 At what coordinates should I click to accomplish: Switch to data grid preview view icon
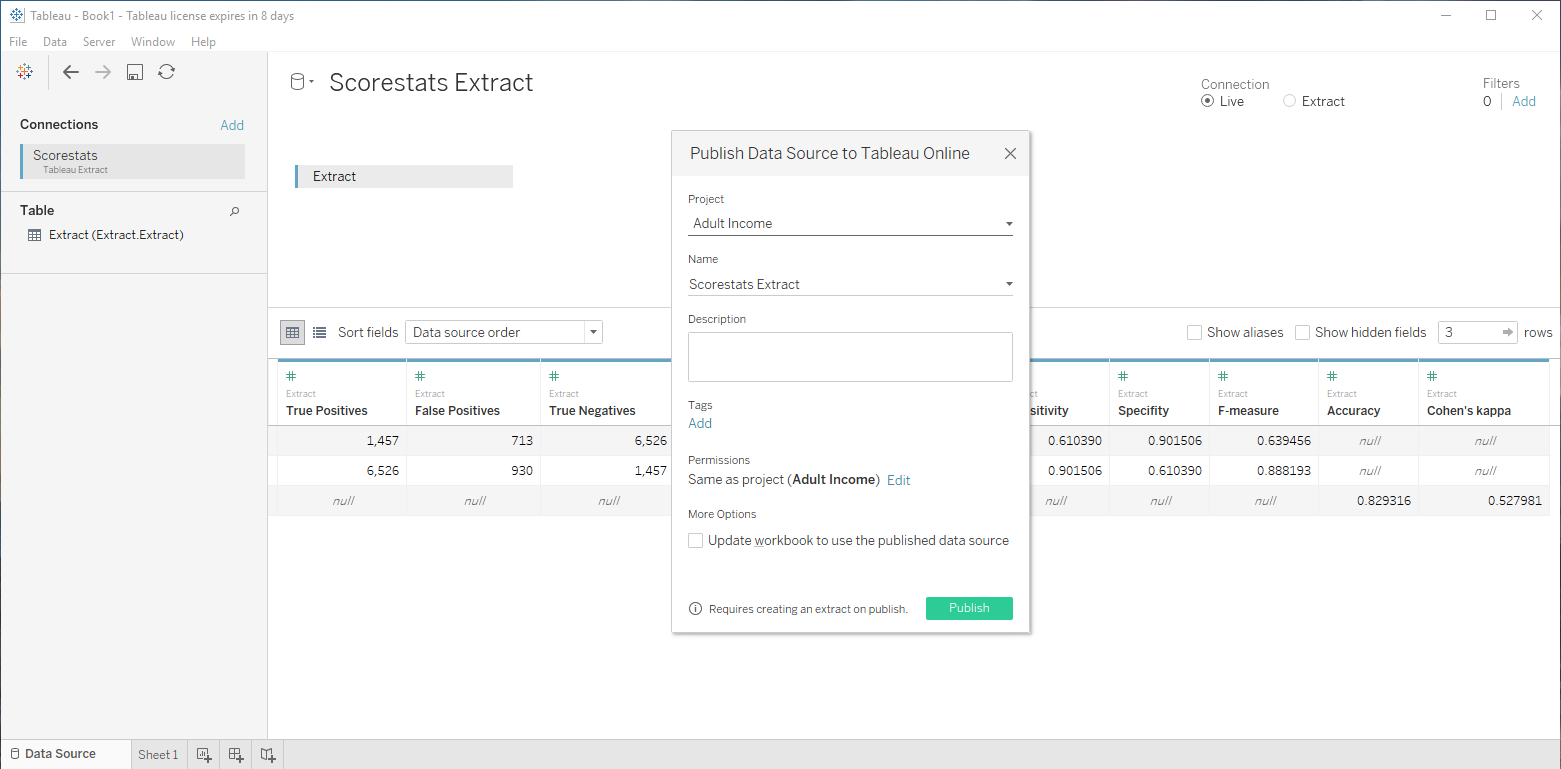pyautogui.click(x=293, y=332)
